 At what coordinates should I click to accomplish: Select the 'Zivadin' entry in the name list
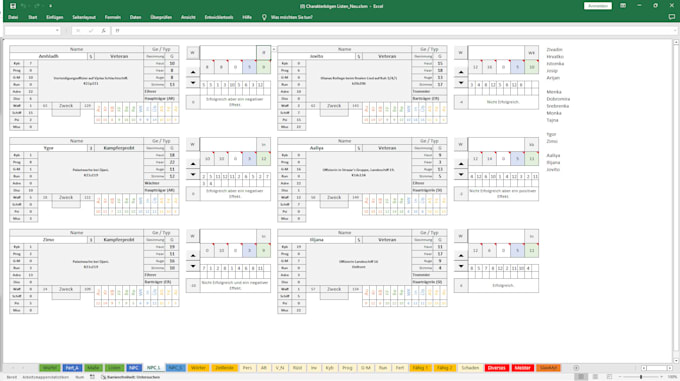[x=554, y=50]
